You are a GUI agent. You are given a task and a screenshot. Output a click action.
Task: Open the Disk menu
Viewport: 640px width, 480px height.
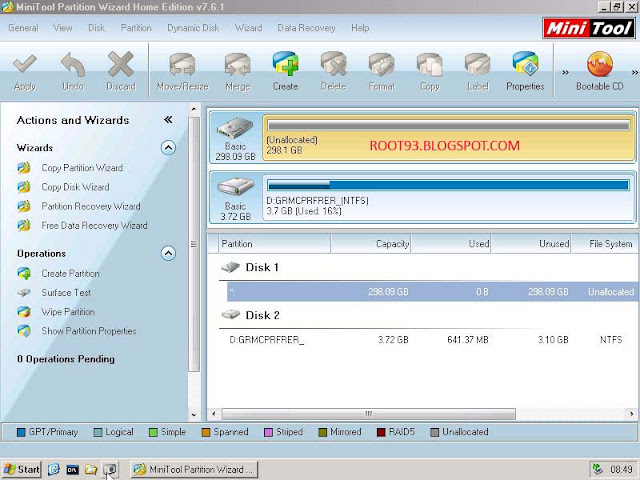coord(96,28)
